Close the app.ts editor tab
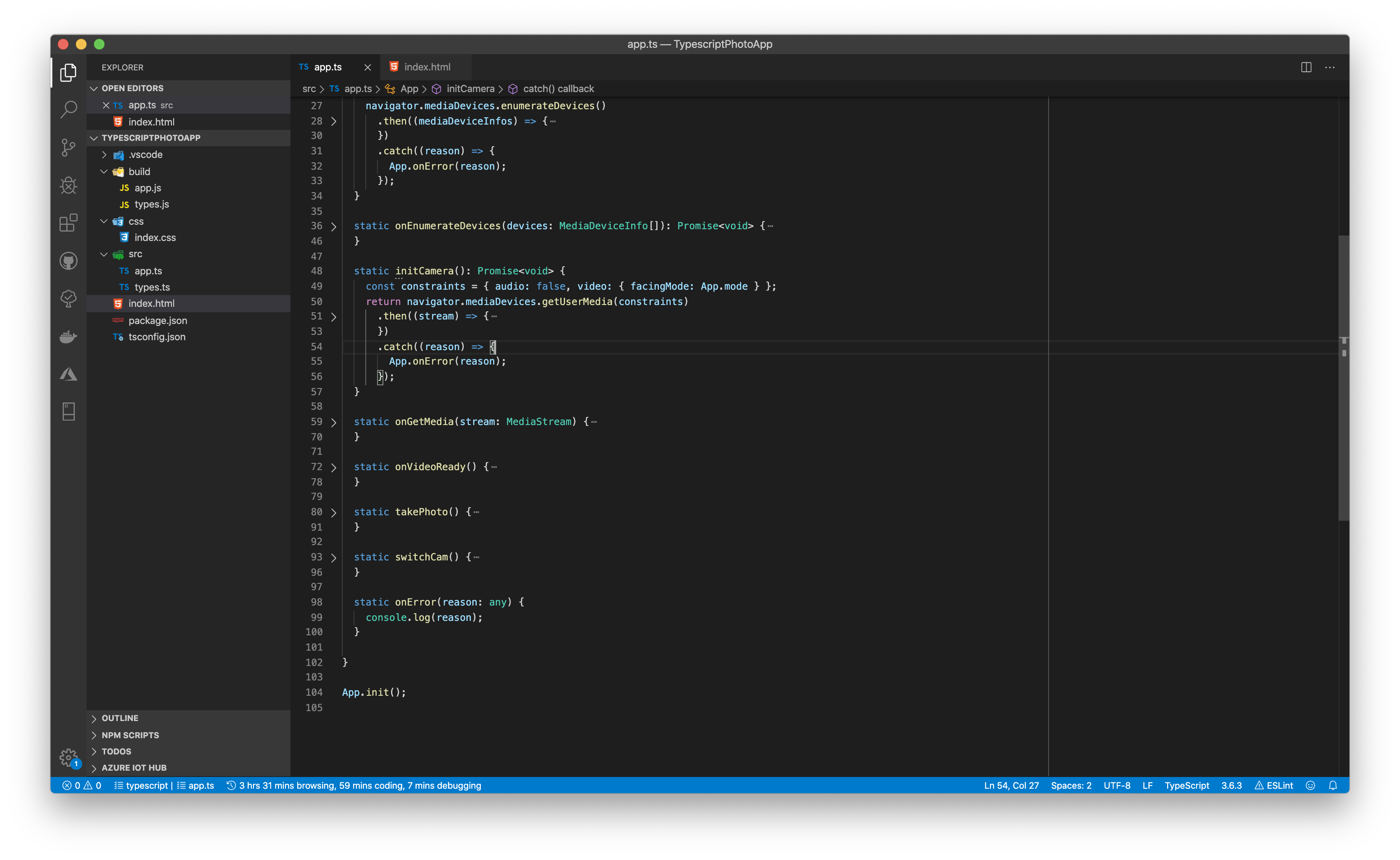Screen dimensions: 1400x860 point(368,67)
